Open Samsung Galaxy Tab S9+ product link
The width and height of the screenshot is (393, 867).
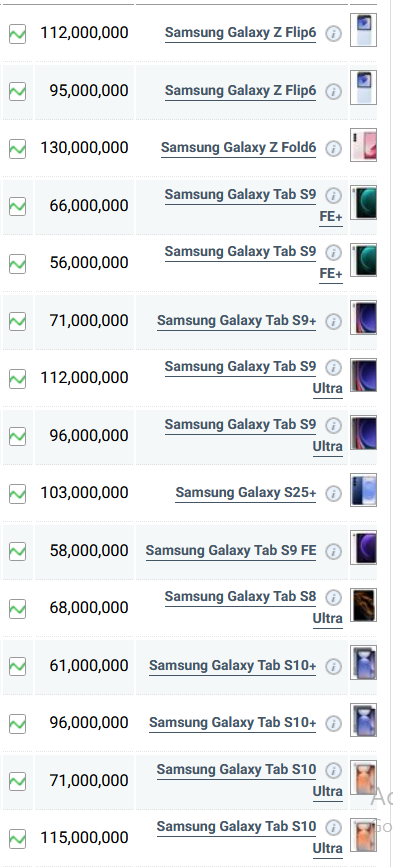(237, 320)
